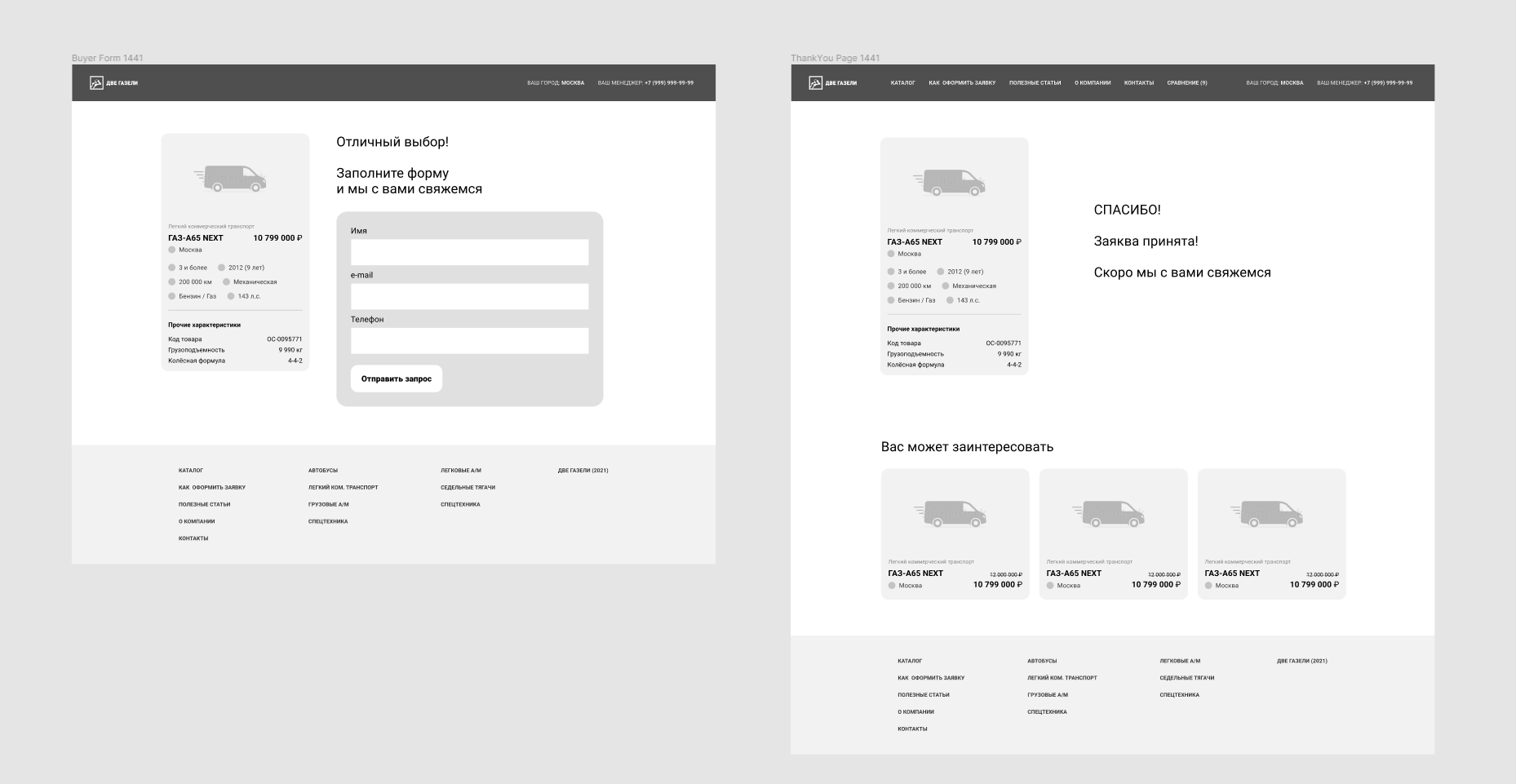Open Контакты in ThankYou top menu
The width and height of the screenshot is (1516, 784).
(1138, 83)
